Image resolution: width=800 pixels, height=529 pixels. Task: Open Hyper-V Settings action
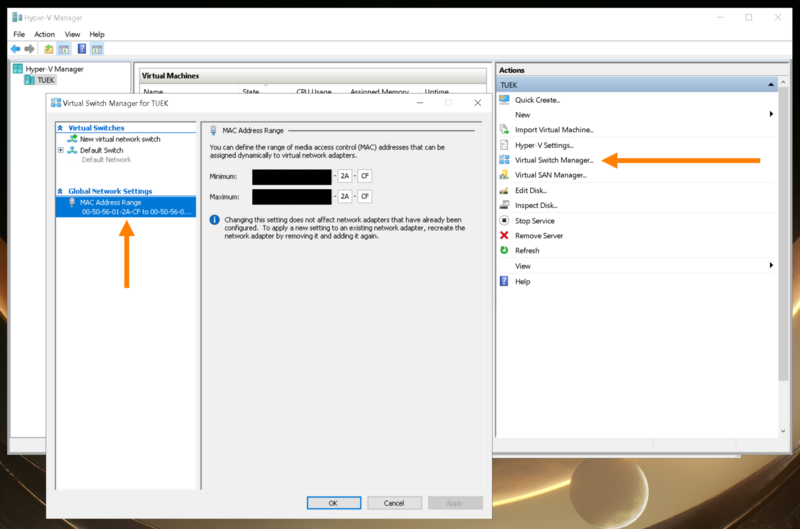point(544,145)
